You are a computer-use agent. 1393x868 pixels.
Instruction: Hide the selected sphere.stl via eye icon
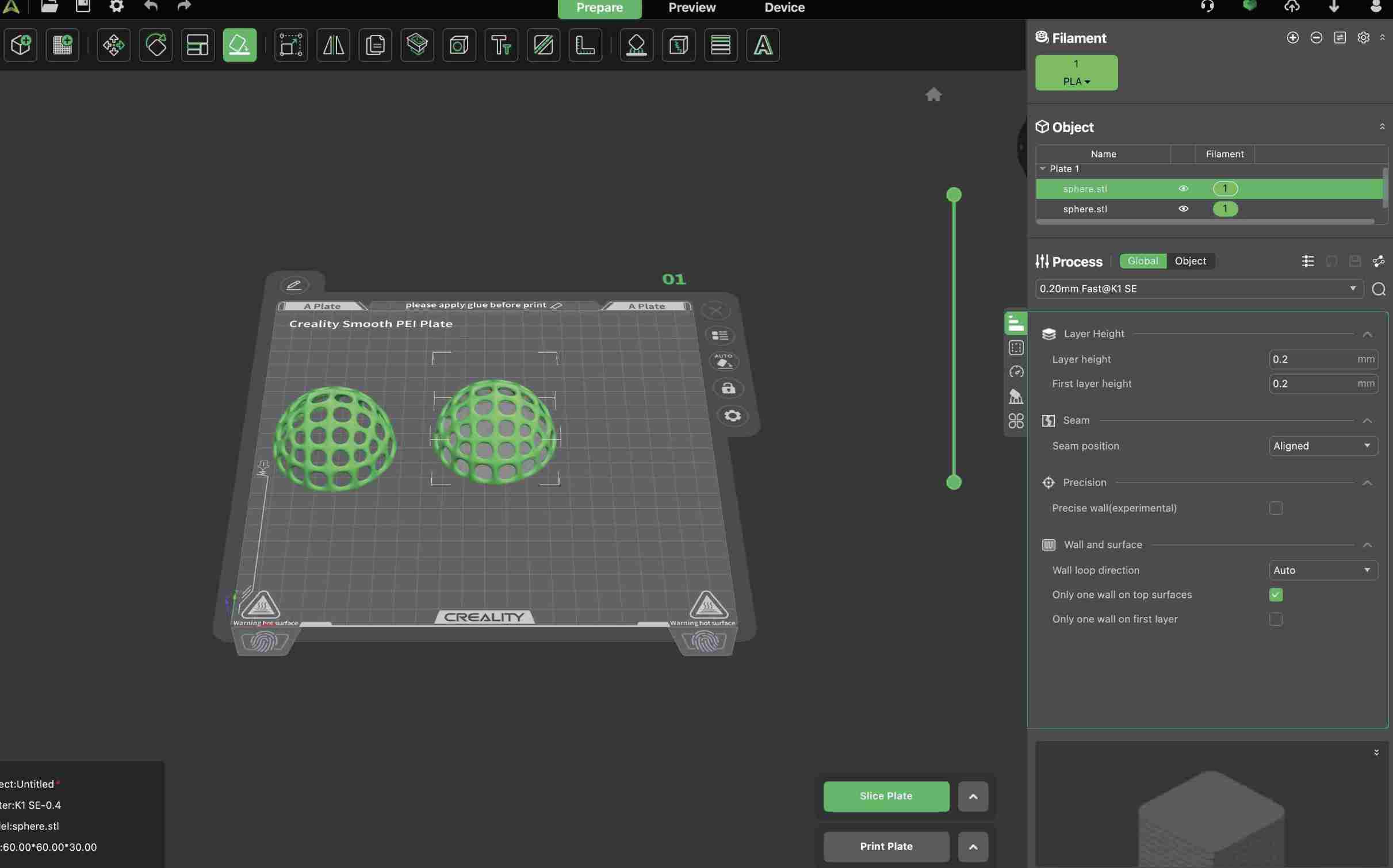(x=1184, y=189)
